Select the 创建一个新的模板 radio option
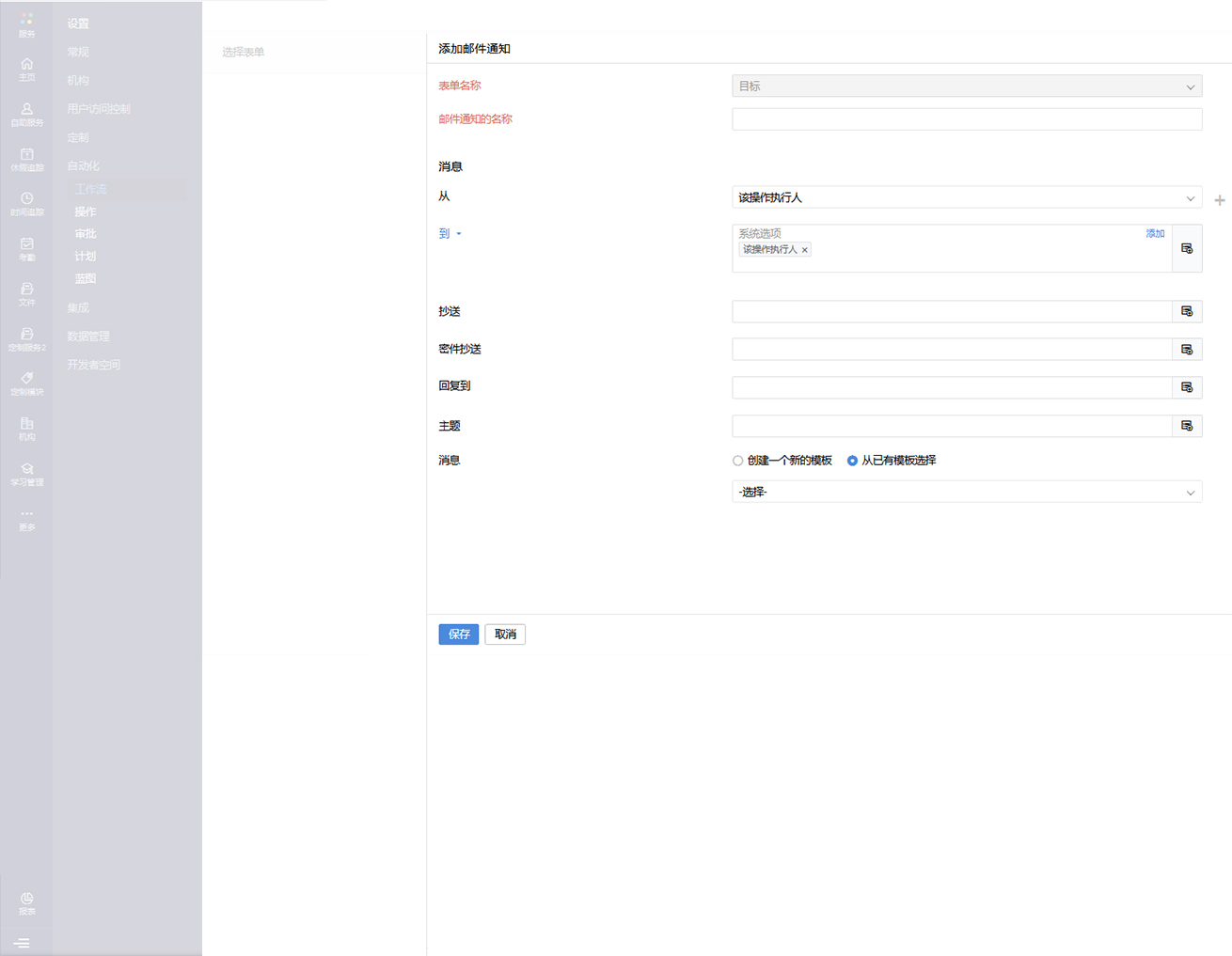Viewport: 1232px width, 956px height. click(x=738, y=461)
